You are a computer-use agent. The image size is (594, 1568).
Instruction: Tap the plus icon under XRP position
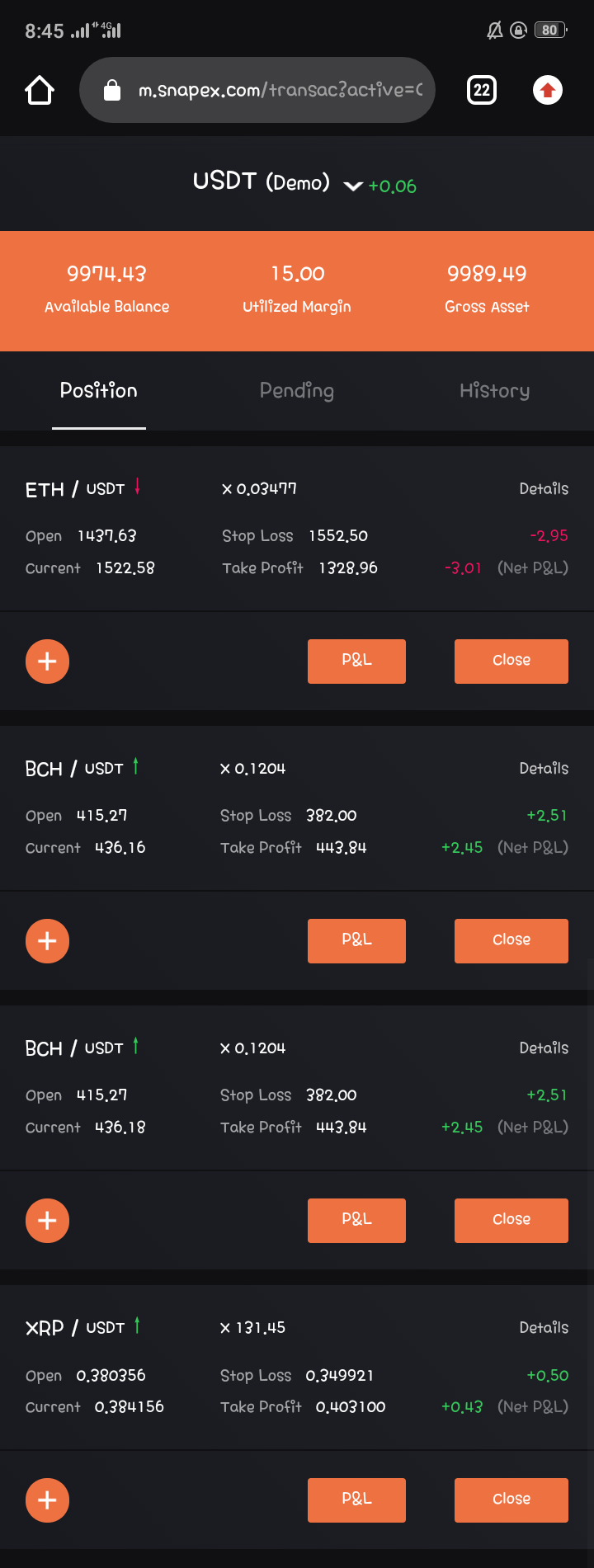[47, 1500]
